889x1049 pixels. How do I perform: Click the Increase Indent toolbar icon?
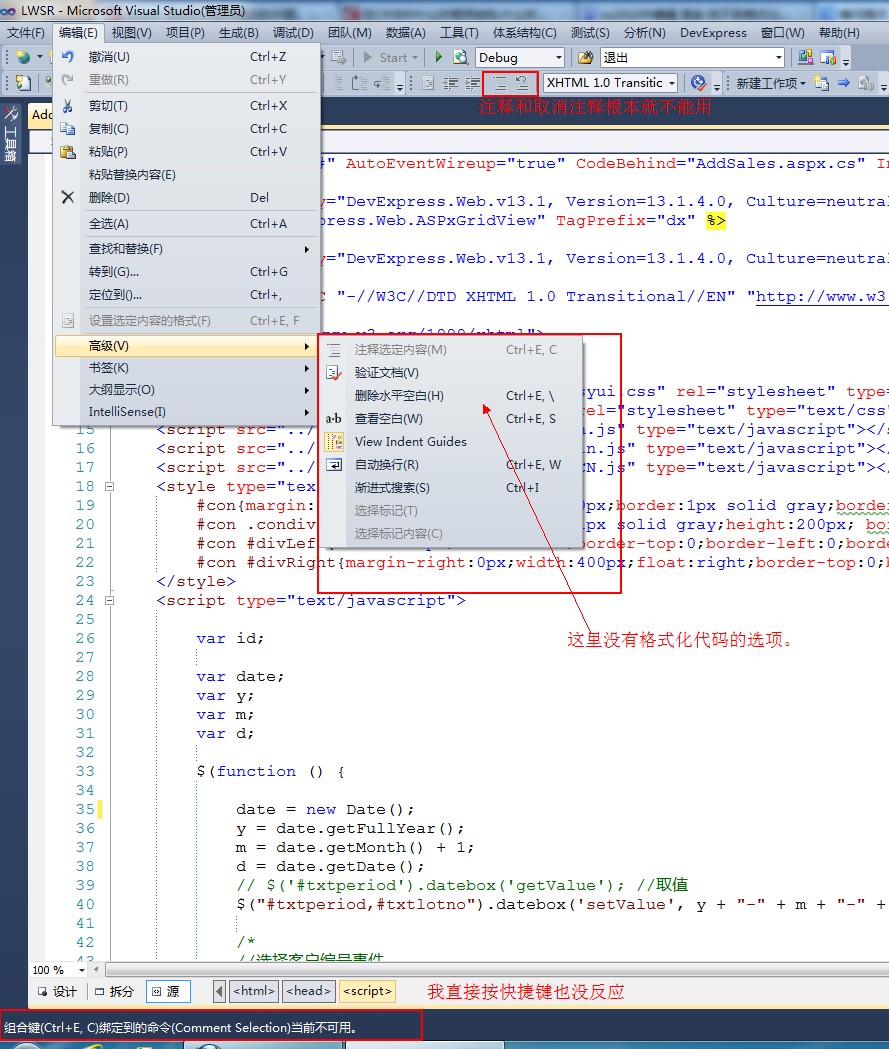472,83
